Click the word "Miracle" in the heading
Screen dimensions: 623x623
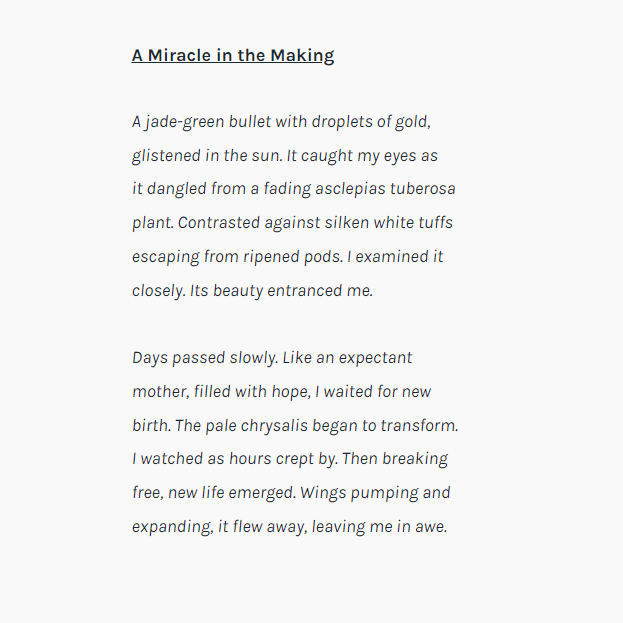tap(179, 55)
